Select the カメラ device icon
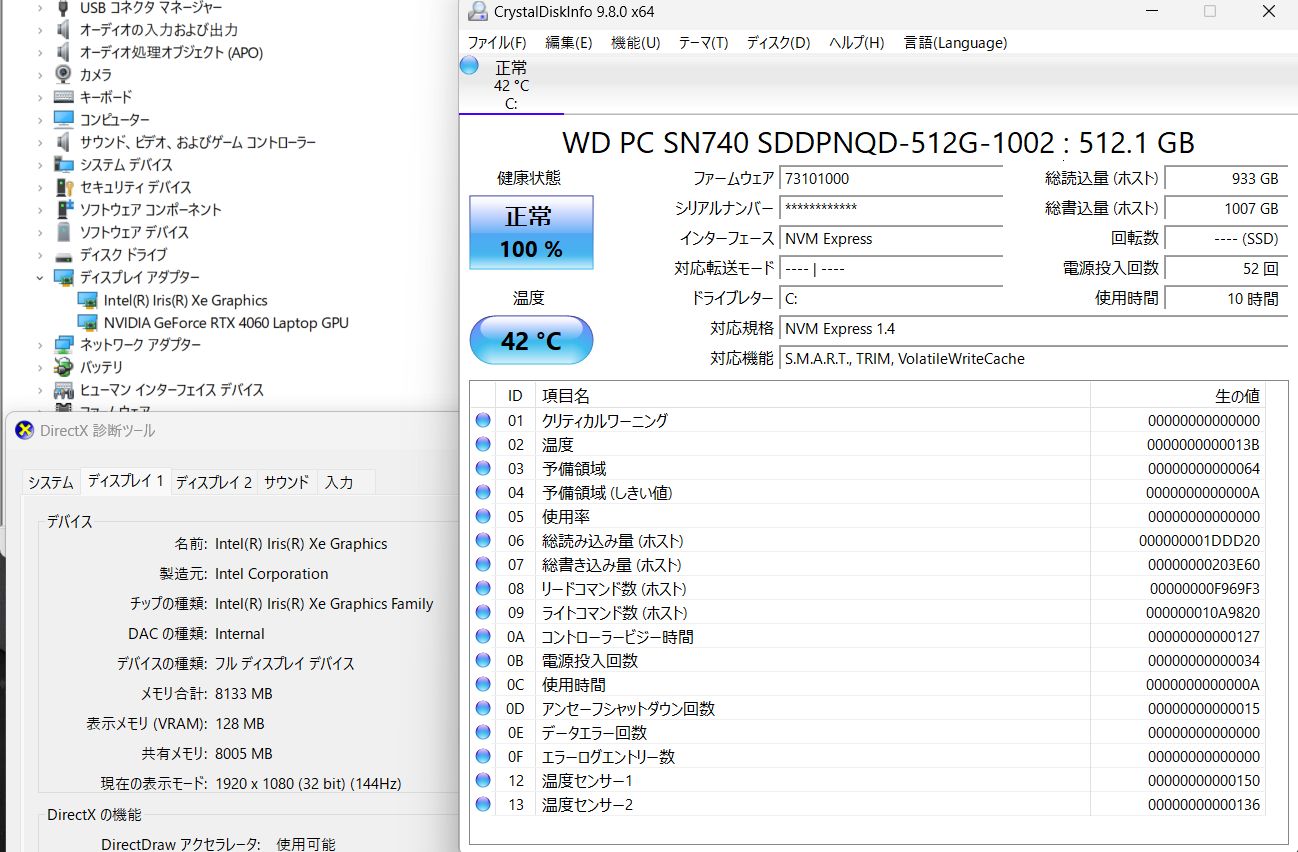 pyautogui.click(x=63, y=75)
